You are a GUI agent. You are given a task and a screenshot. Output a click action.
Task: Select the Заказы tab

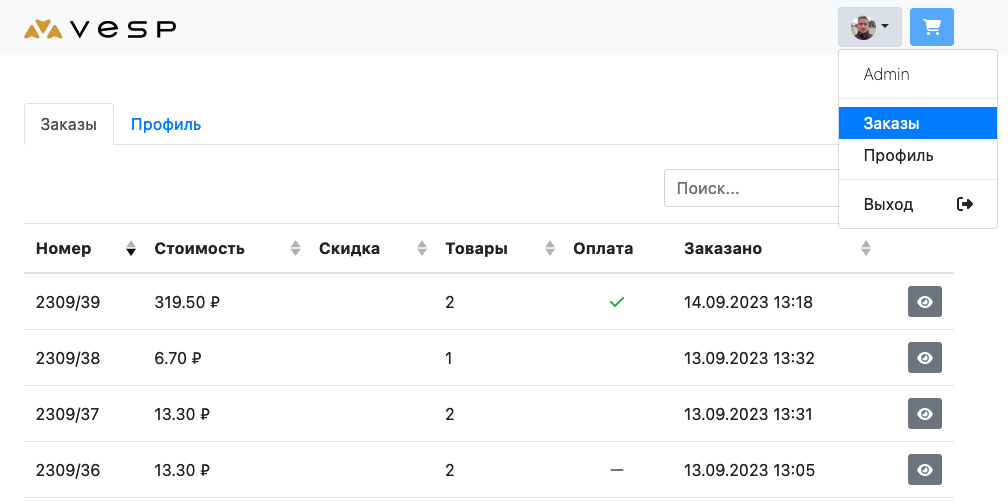pyautogui.click(x=69, y=124)
